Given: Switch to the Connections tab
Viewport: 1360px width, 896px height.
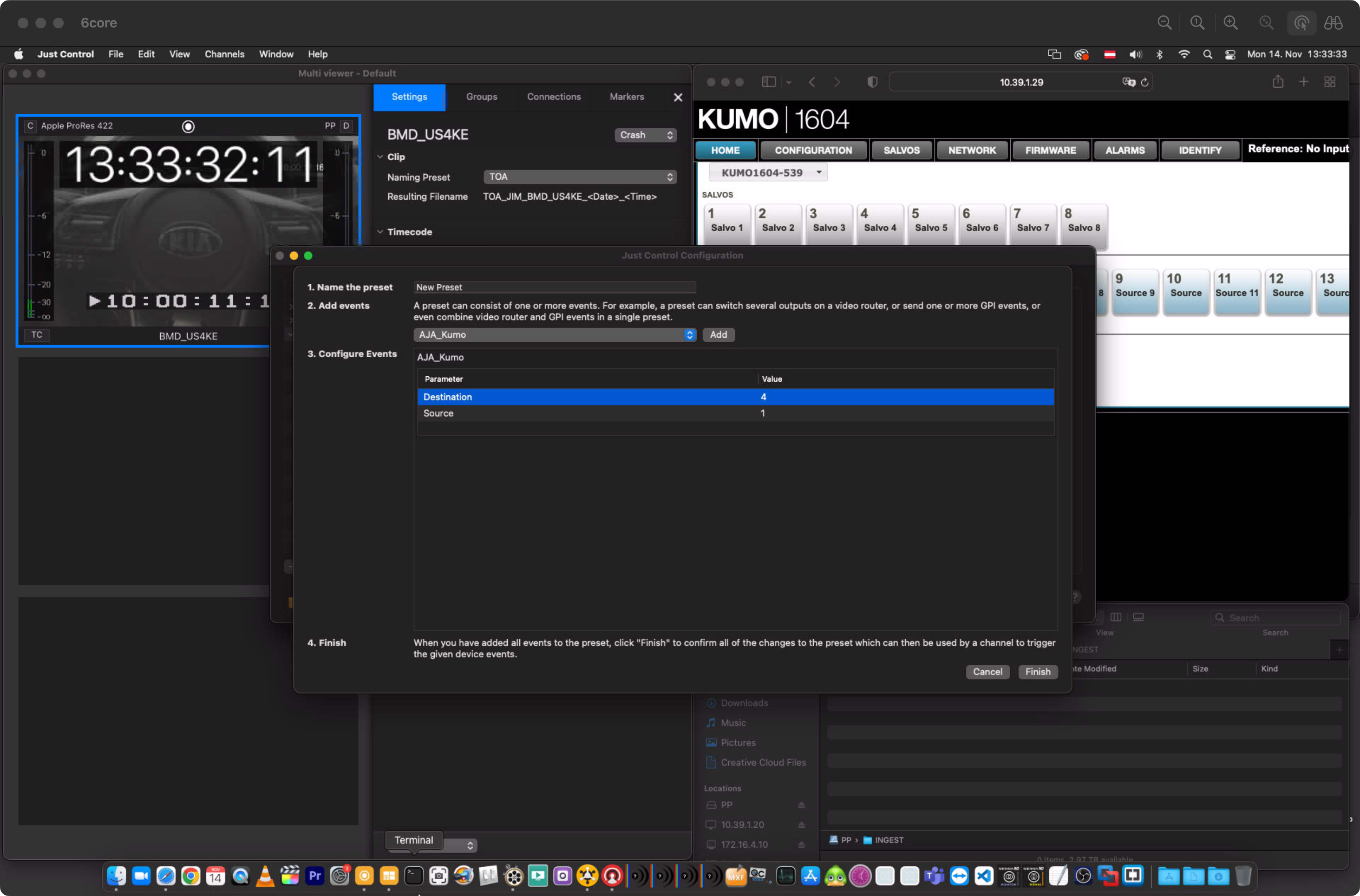Looking at the screenshot, I should pos(554,97).
